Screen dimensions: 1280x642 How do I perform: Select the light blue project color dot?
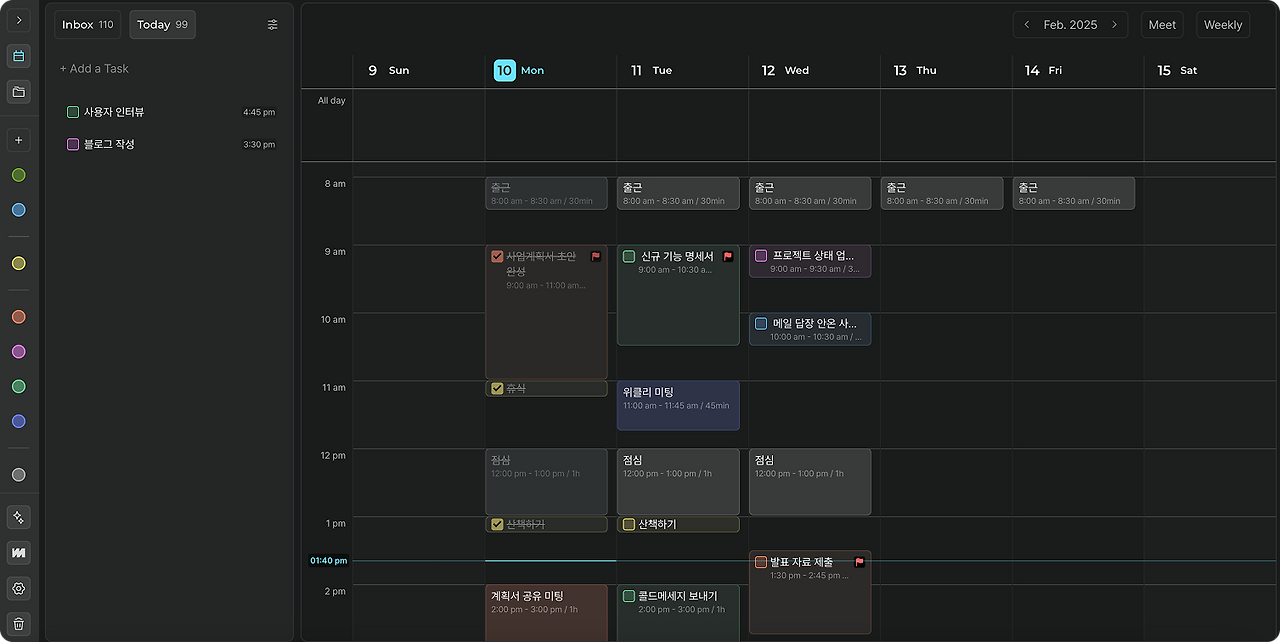point(18,210)
